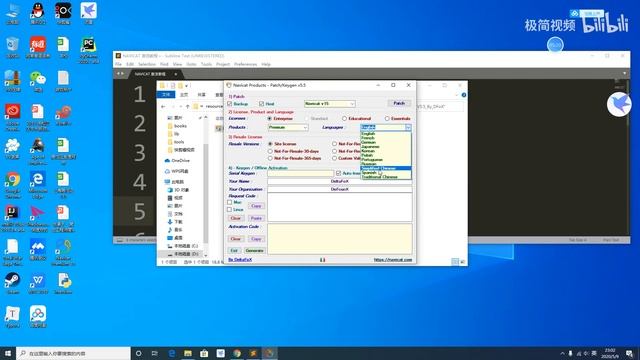Open Google Chrome desktop icon

(x=12, y=185)
